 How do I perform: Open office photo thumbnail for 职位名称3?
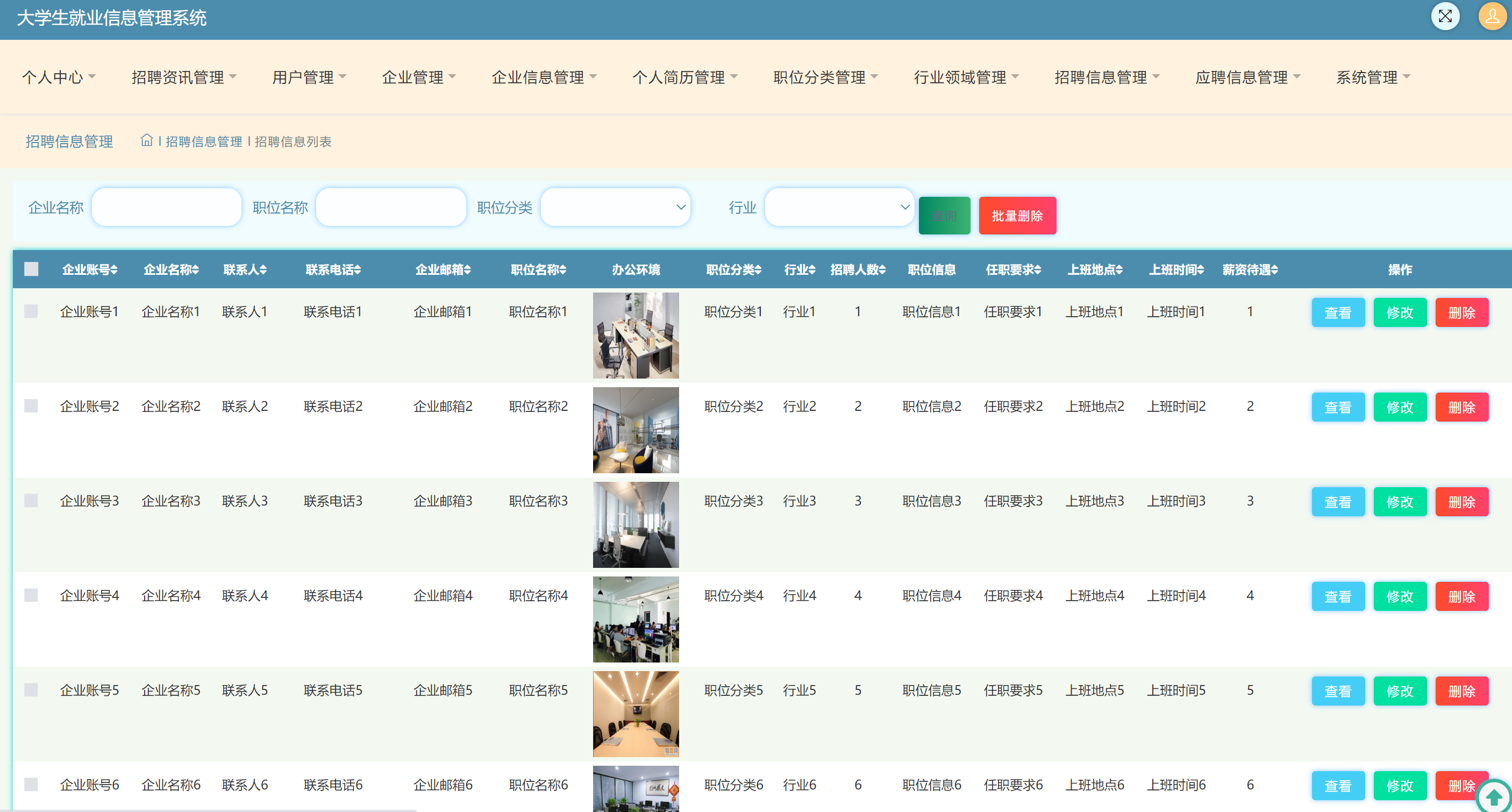pyautogui.click(x=636, y=524)
